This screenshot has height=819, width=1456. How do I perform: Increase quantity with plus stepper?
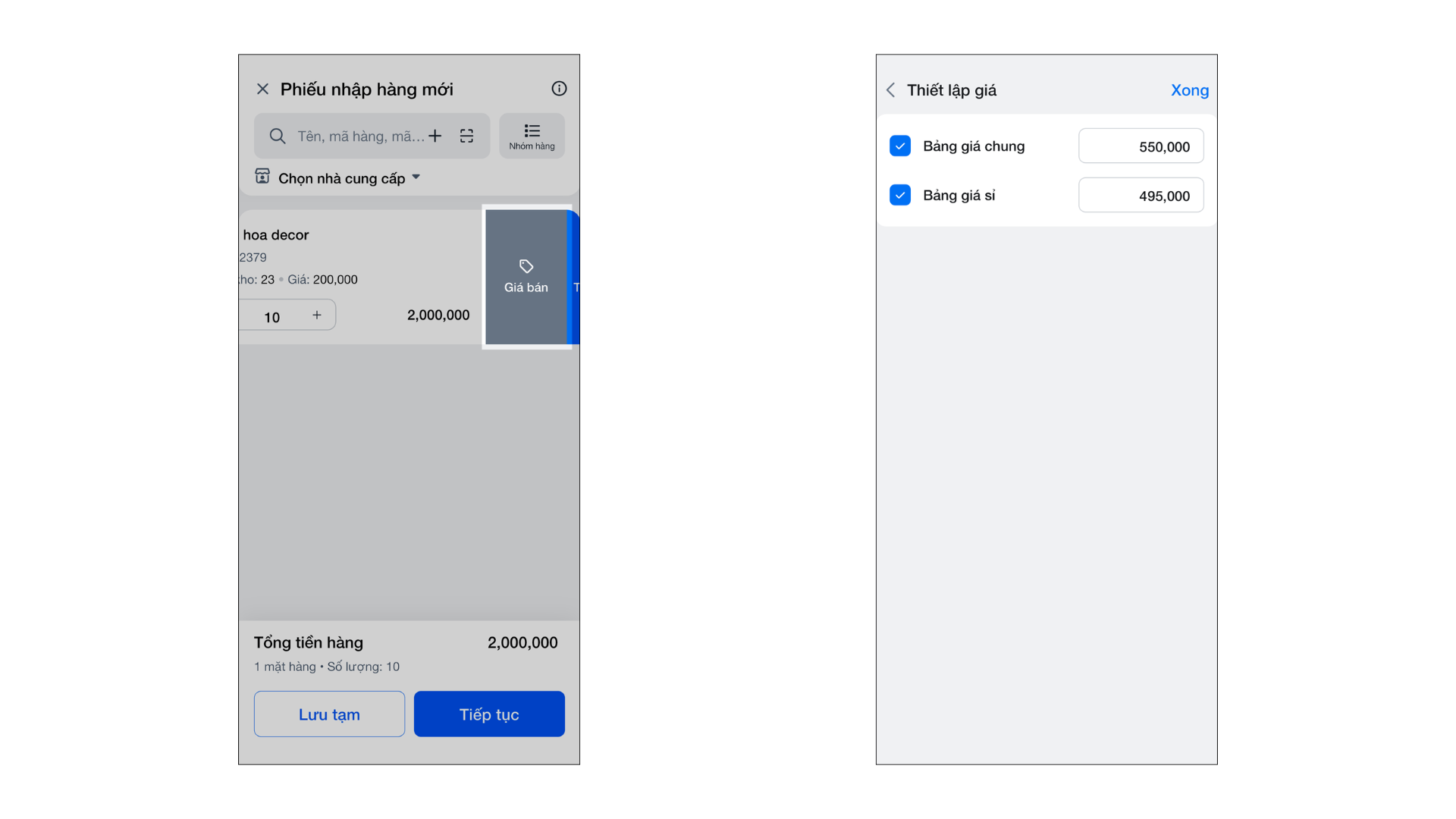coord(317,315)
